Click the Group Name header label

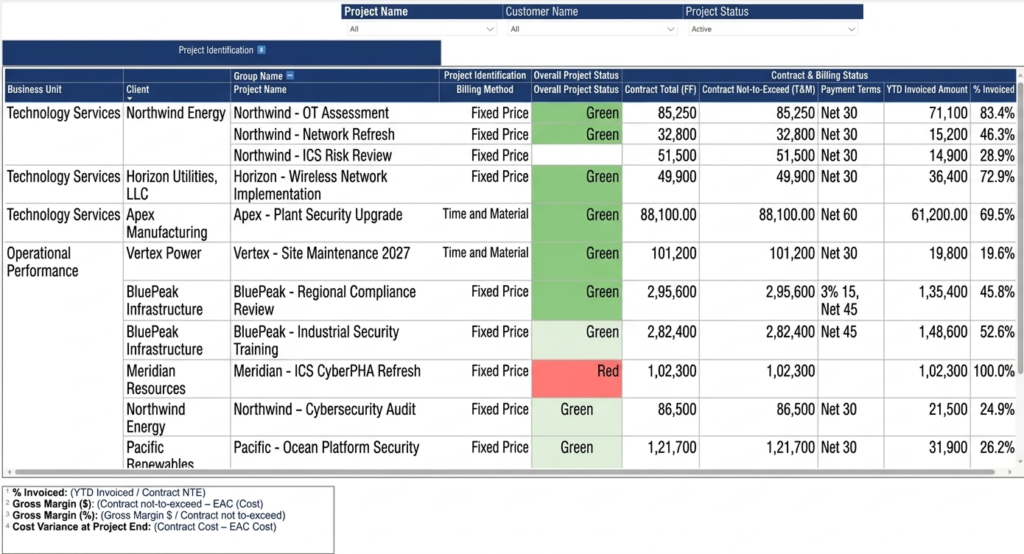pyautogui.click(x=258, y=76)
